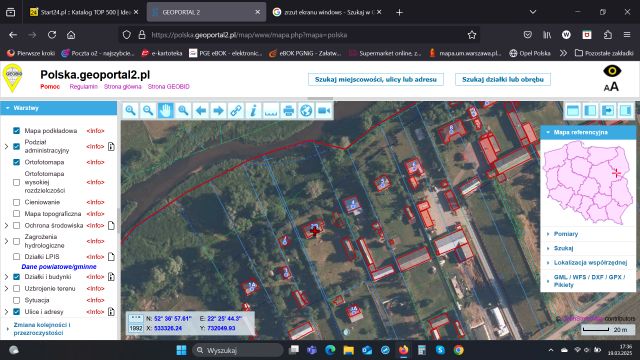This screenshot has height=360, width=640.
Task: Click the magnifier icon after the hand tool
Action: (183, 111)
